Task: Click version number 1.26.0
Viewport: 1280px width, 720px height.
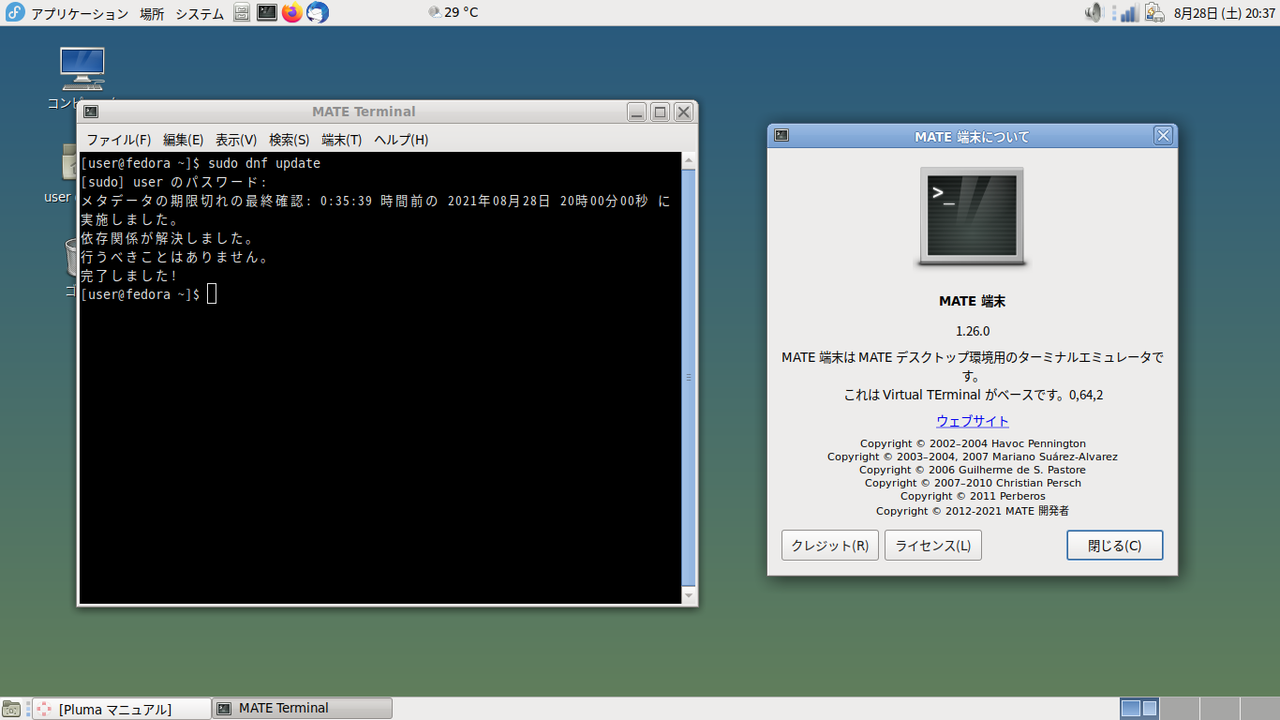Action: (x=972, y=331)
